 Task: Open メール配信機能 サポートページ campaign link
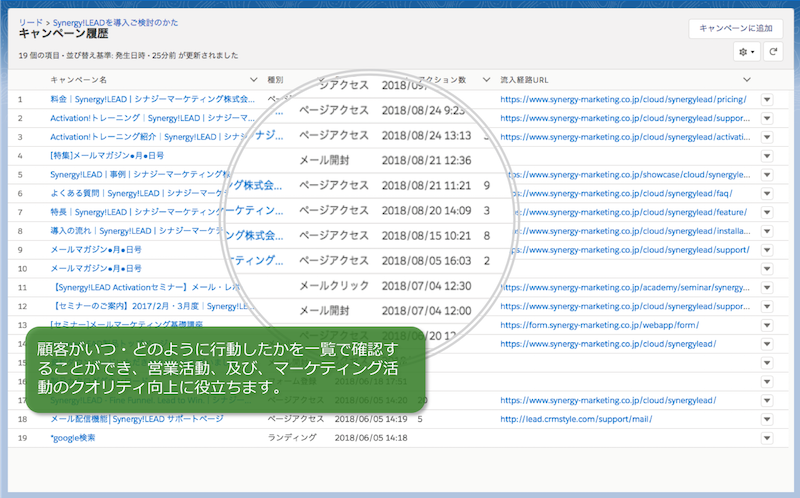point(137,419)
